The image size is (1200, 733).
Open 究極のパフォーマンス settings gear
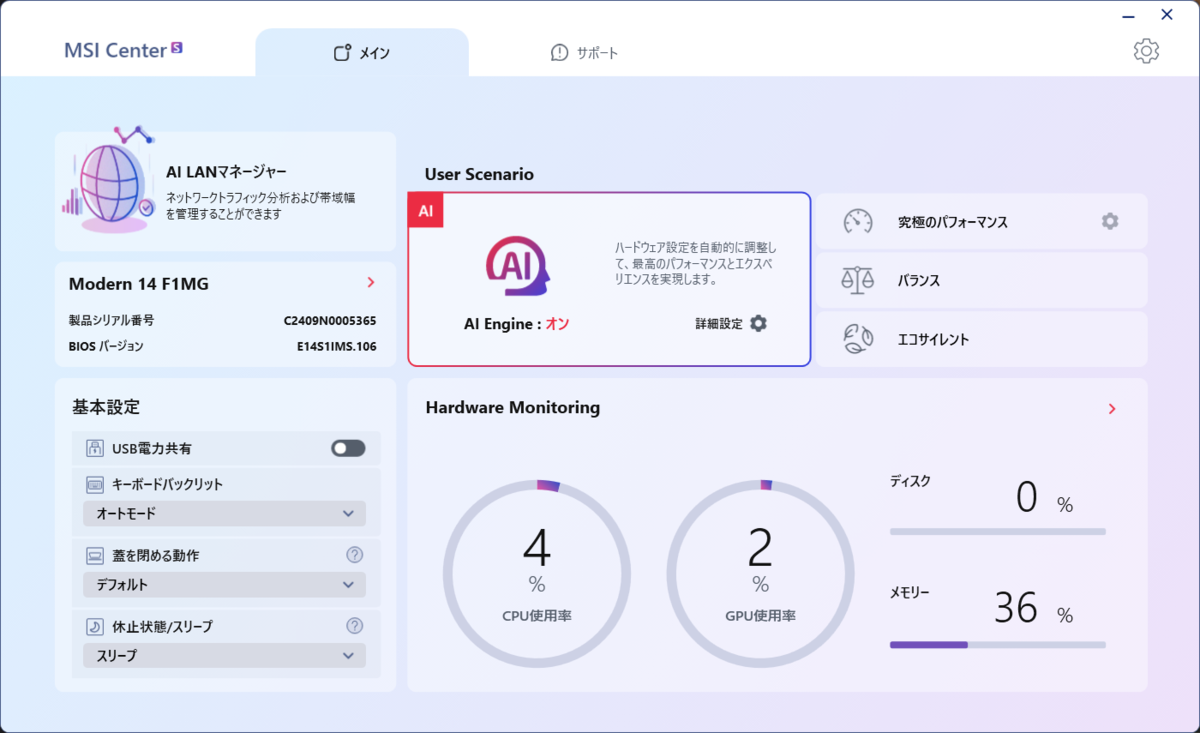tap(1110, 221)
